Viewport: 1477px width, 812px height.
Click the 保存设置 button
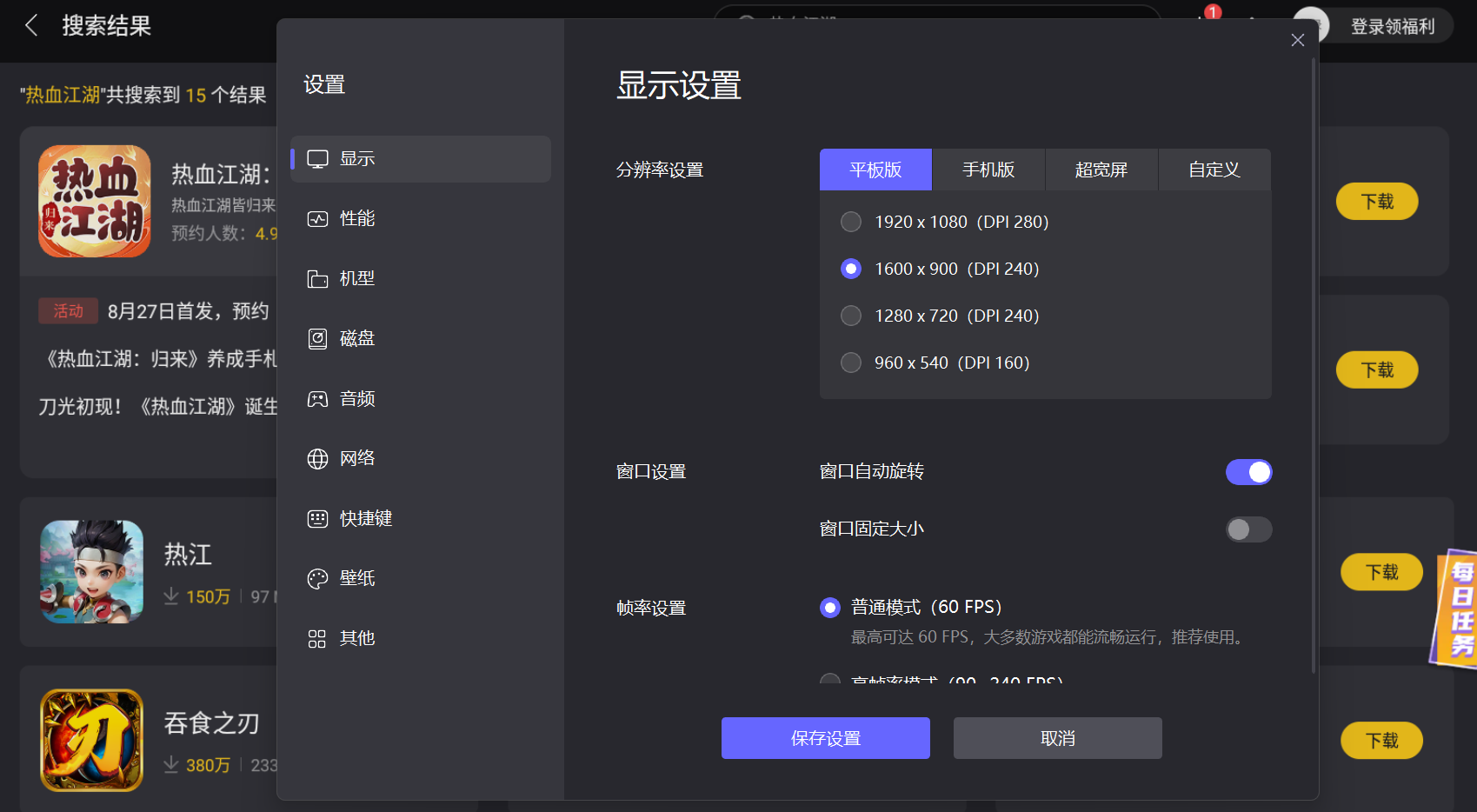tap(826, 738)
